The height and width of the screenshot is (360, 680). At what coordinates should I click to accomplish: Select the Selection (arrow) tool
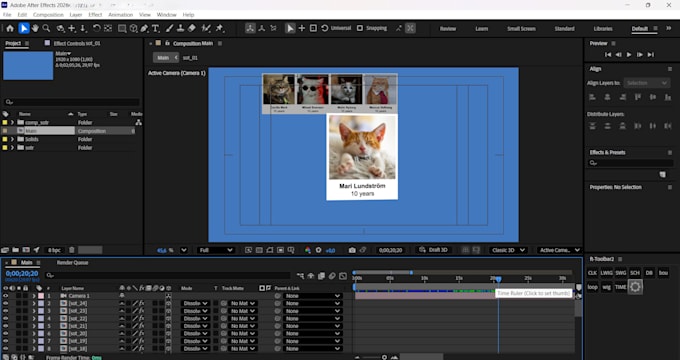24,29
